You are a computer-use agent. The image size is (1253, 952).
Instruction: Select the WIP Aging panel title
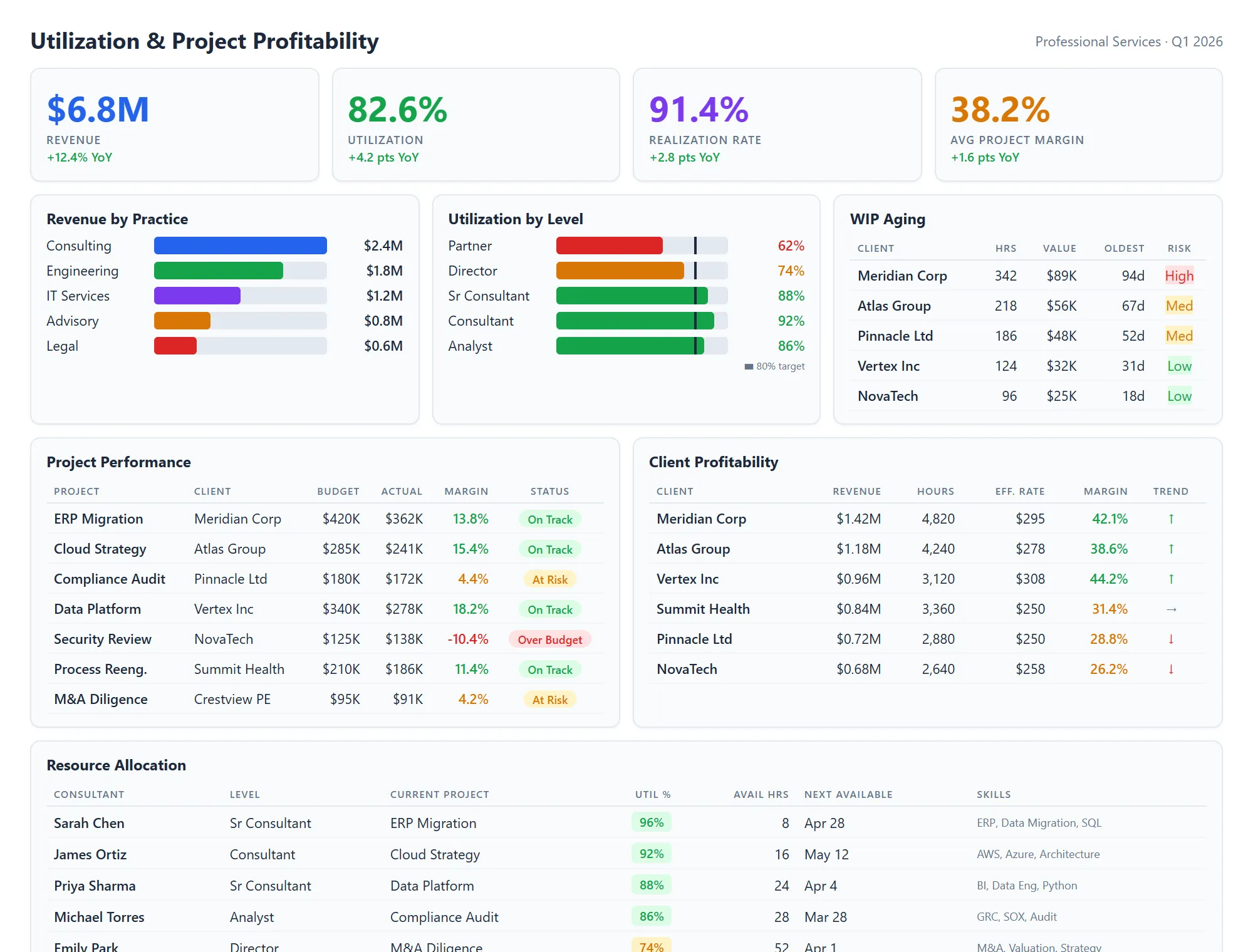888,219
